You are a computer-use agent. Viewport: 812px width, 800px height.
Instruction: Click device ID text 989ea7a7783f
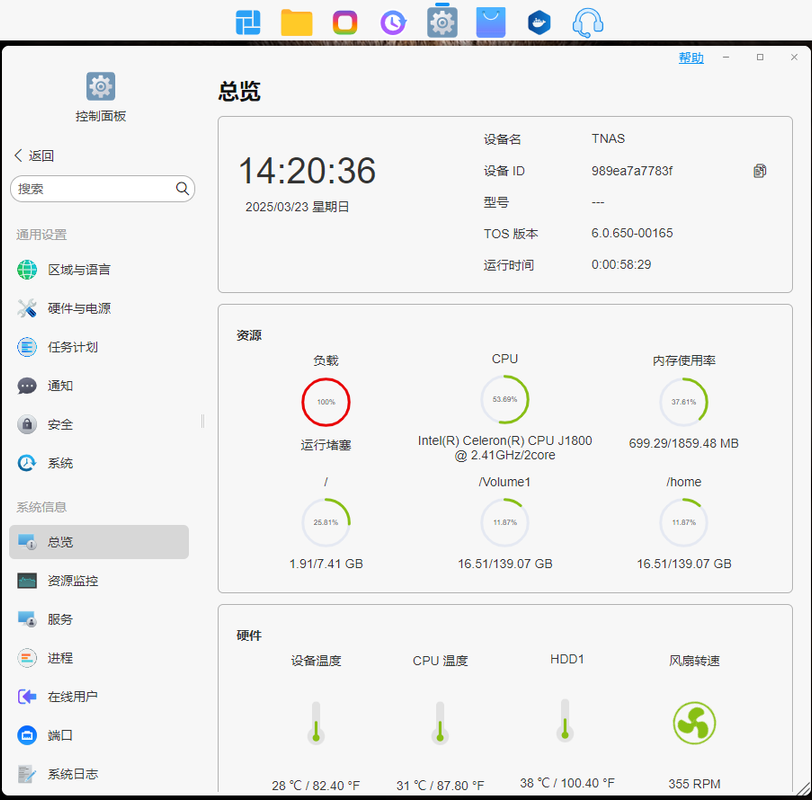click(x=632, y=171)
